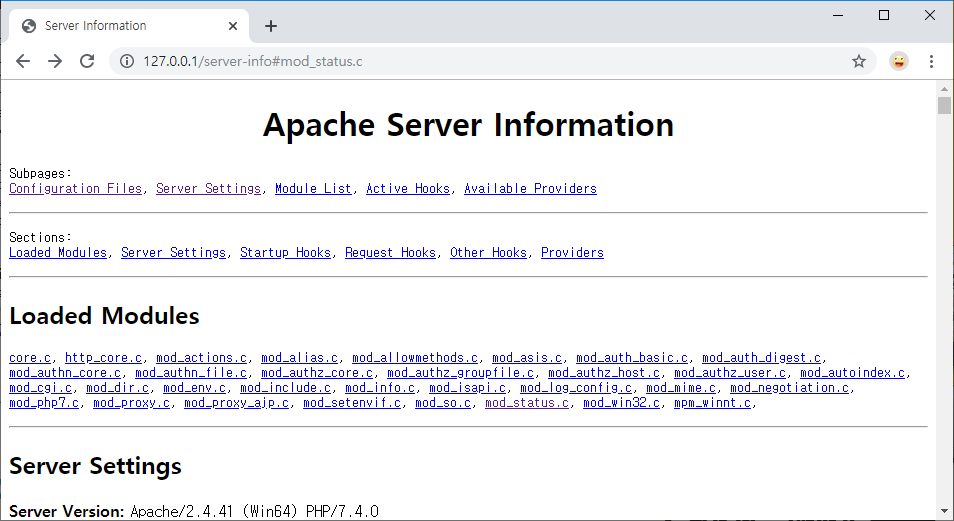This screenshot has height=521, width=954.
Task: Open the mod_allowmethods.c module link
Action: click(415, 358)
